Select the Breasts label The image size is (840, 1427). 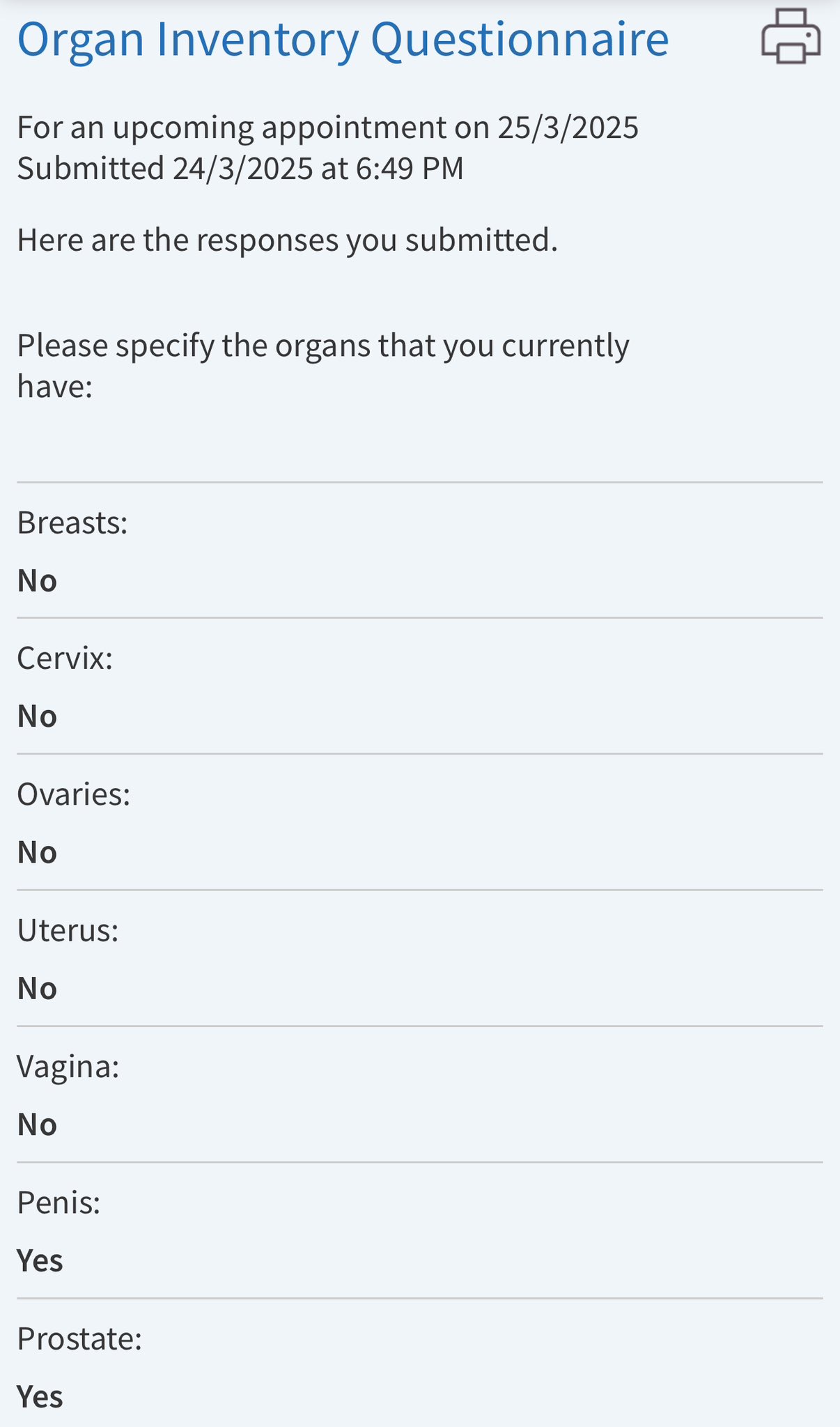pyautogui.click(x=72, y=523)
